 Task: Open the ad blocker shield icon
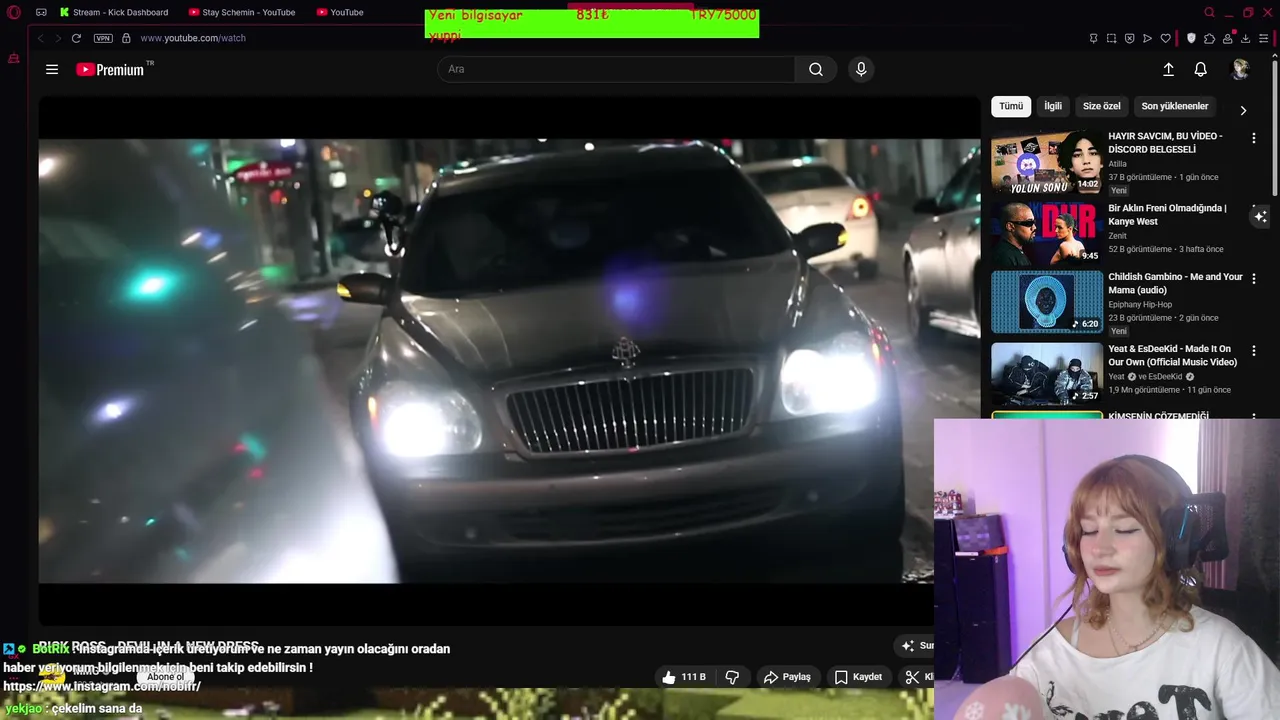tap(1129, 38)
